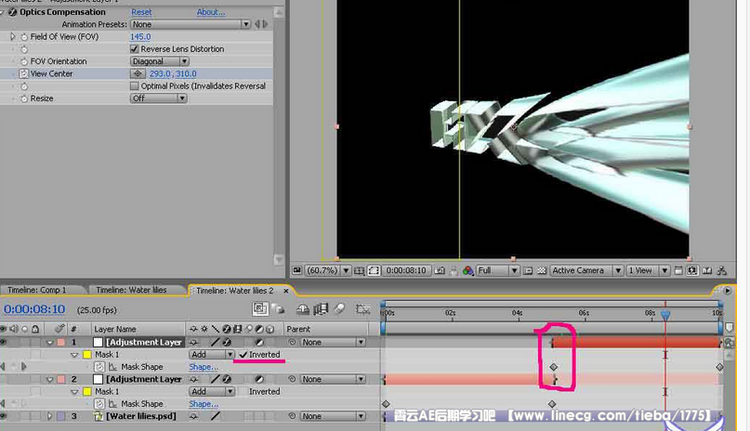Toggle the pixel aspect ratio correction icon
Image resolution: width=750 pixels, height=431 pixels.
pos(678,271)
